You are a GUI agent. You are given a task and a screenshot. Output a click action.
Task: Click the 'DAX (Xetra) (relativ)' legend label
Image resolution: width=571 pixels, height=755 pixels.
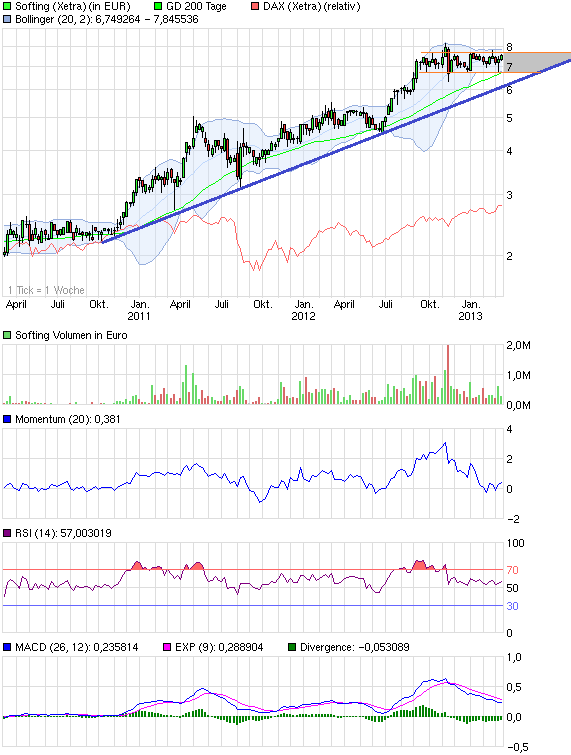311,7
